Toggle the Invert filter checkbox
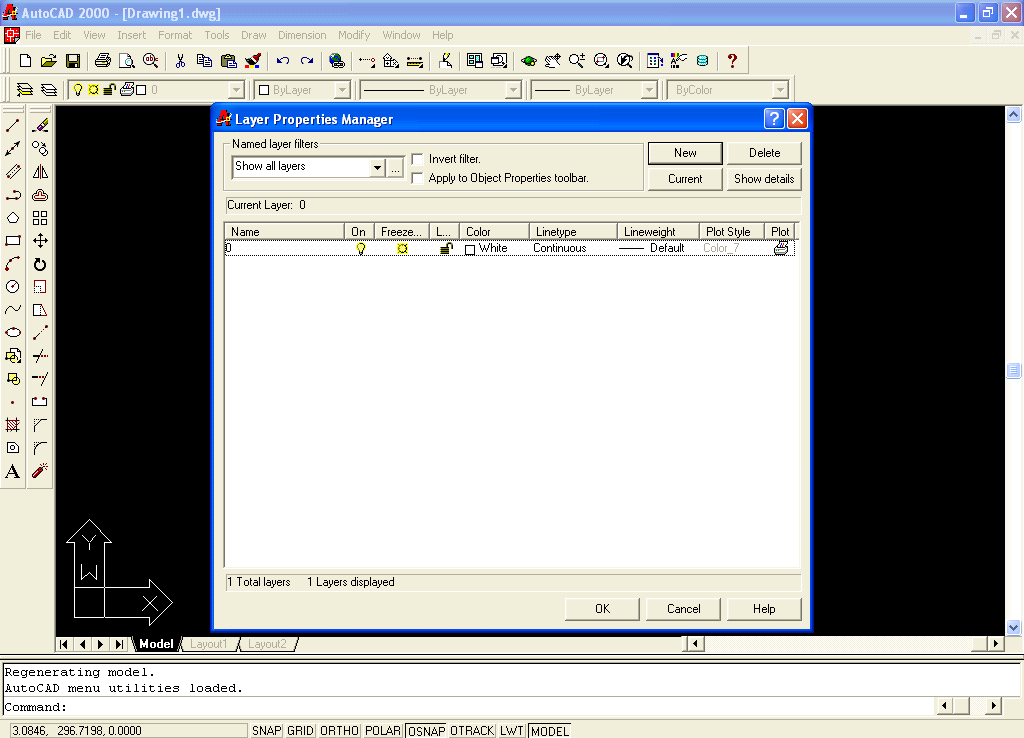This screenshot has height=738, width=1024. click(x=417, y=159)
